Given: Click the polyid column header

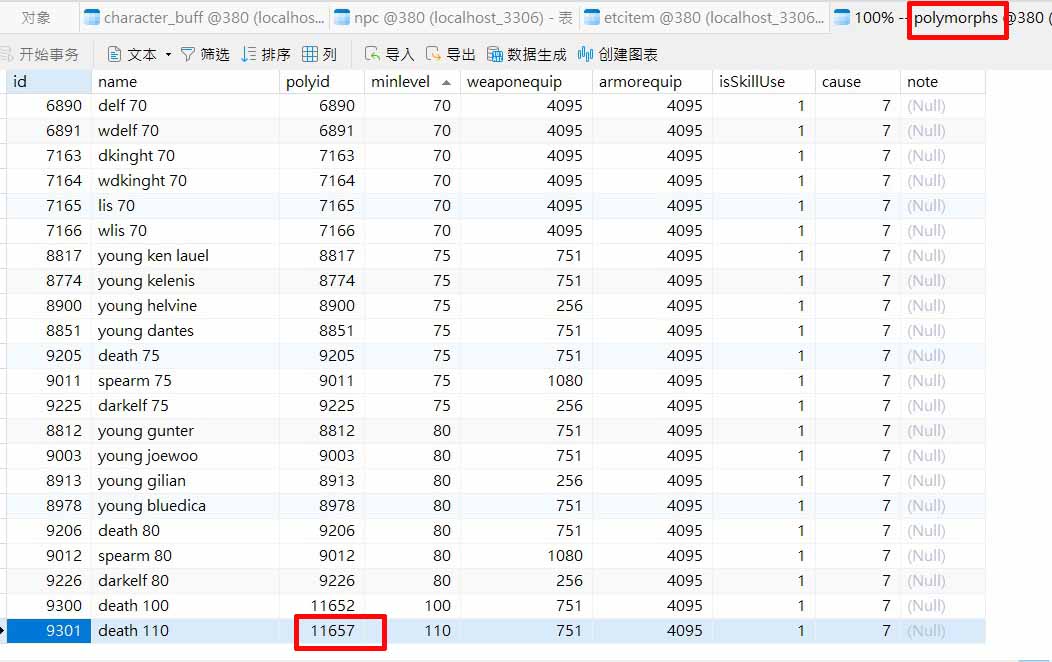Looking at the screenshot, I should pyautogui.click(x=321, y=82).
